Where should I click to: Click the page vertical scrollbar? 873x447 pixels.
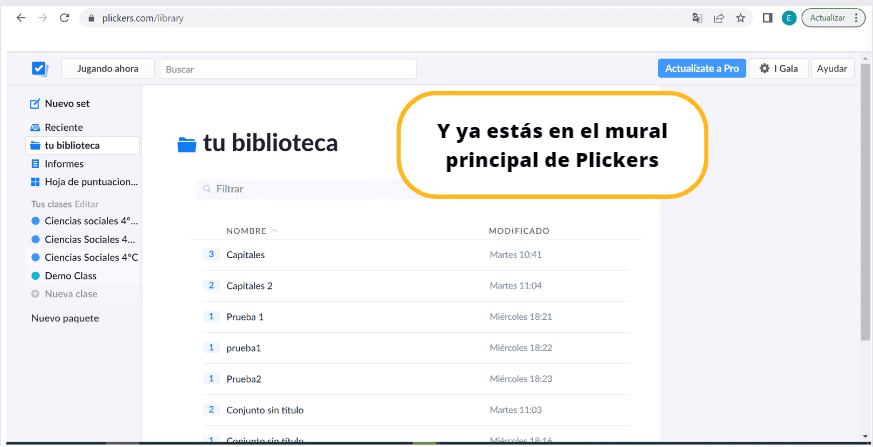click(865, 200)
